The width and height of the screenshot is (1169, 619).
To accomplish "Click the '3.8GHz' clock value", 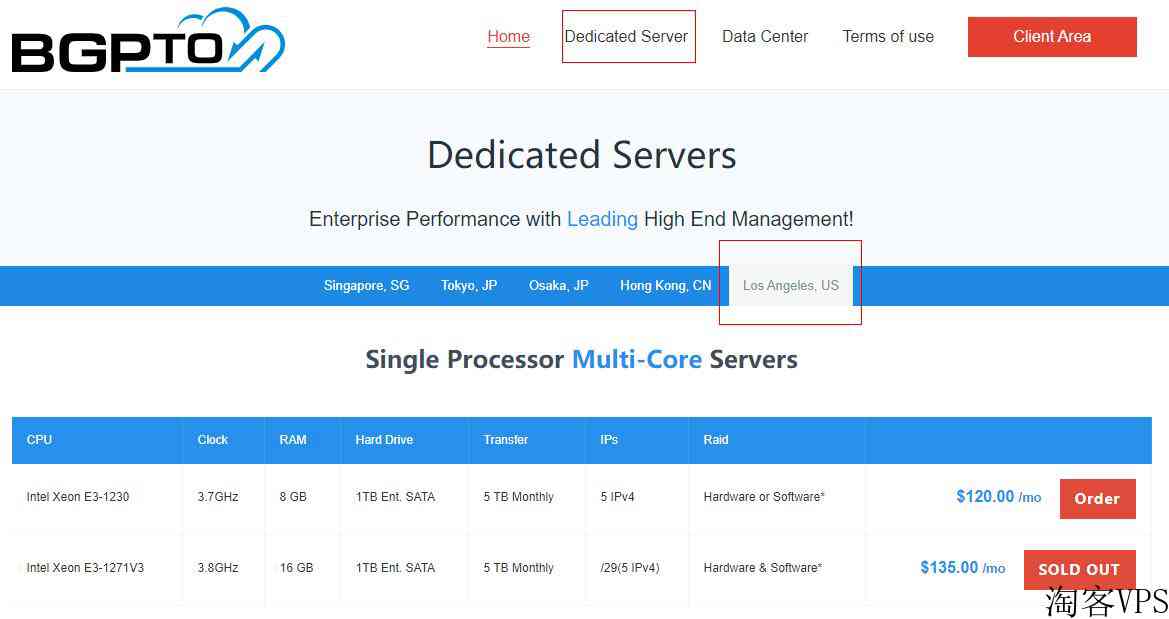I will [218, 568].
